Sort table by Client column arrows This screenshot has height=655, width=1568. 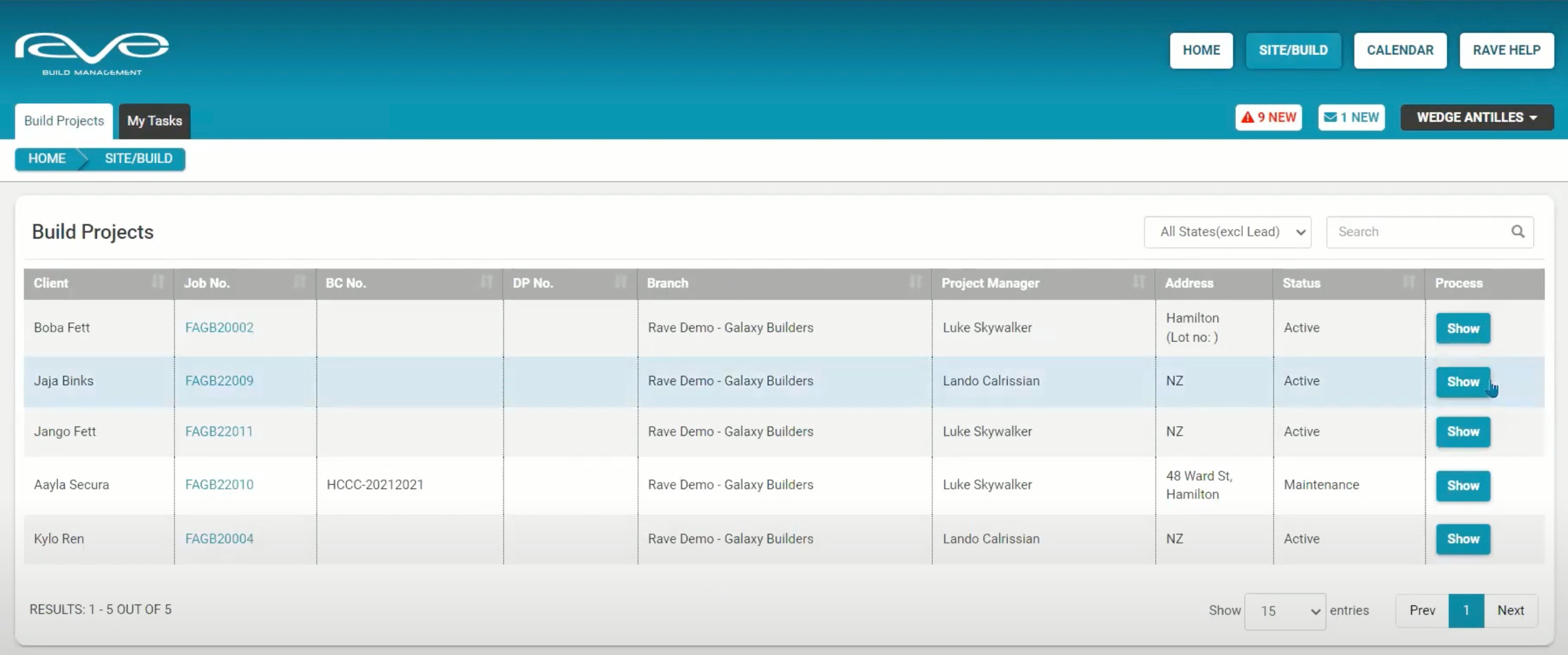click(x=158, y=282)
